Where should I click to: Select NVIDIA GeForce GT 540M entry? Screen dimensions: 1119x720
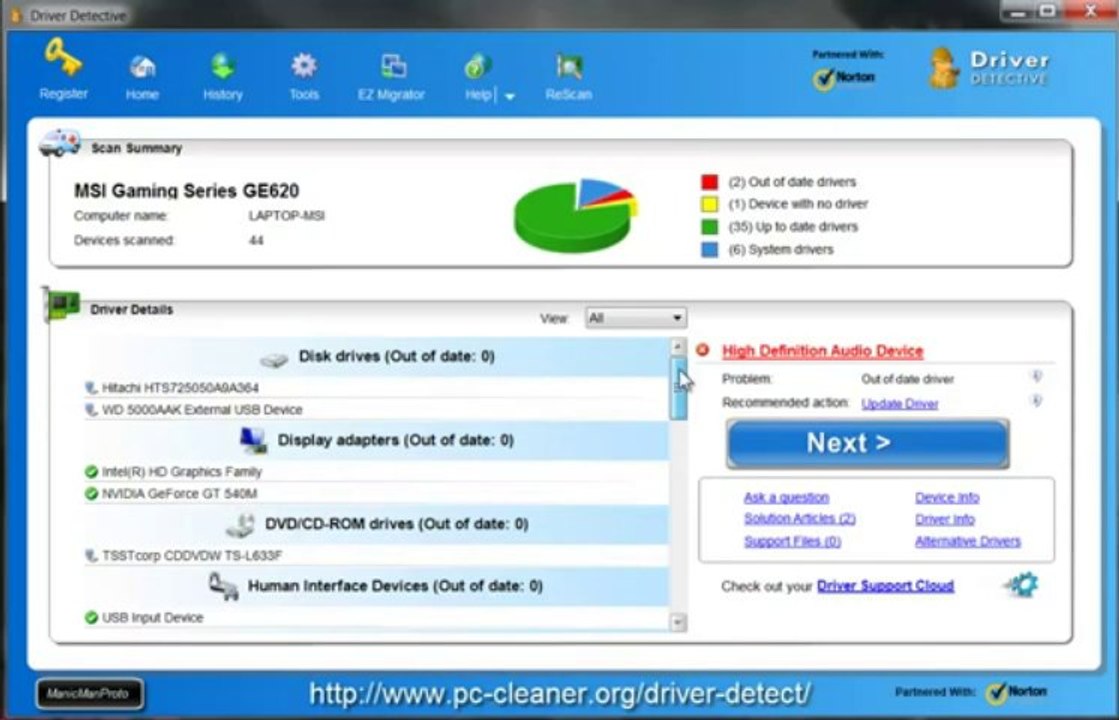click(x=179, y=494)
